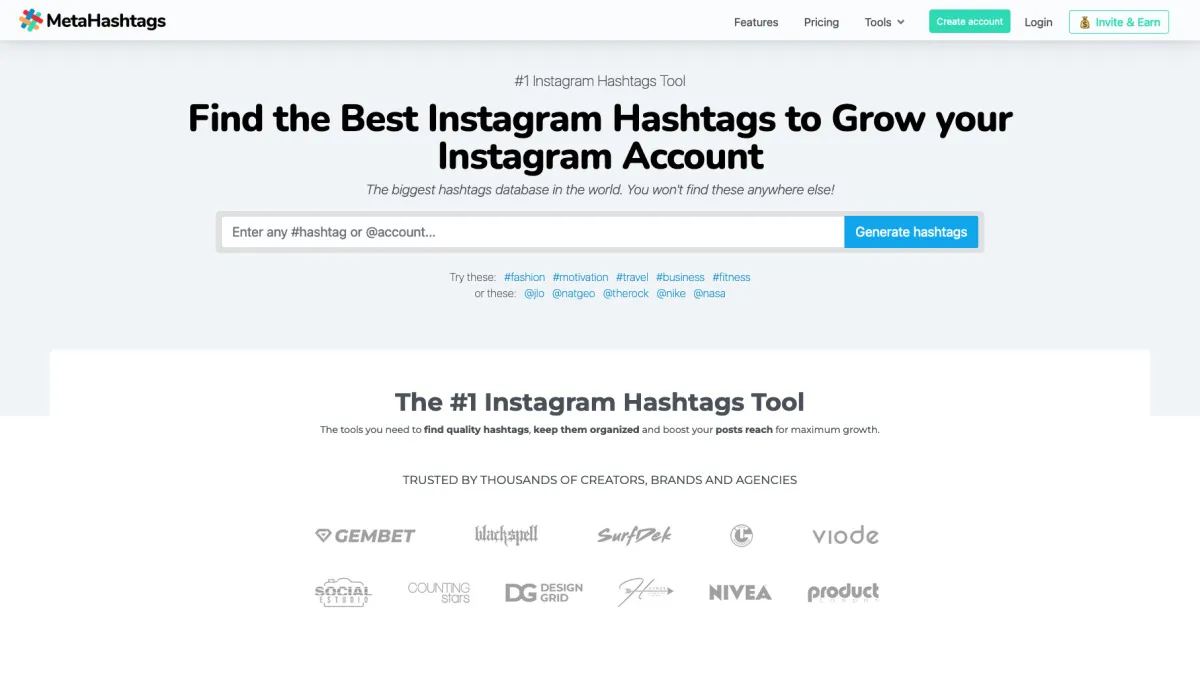Open the Pricing page
Screen dimensions: 1200x677
pyautogui.click(x=821, y=22)
